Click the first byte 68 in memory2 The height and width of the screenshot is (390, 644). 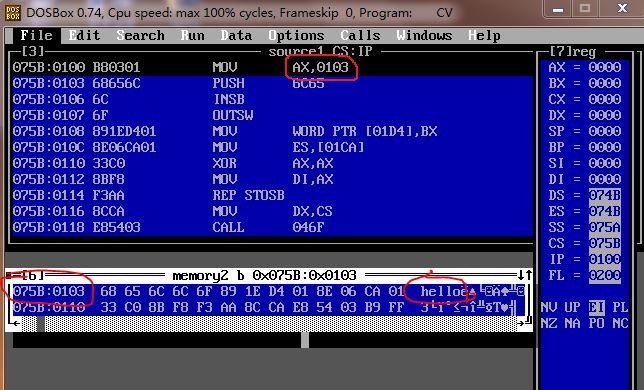click(108, 291)
